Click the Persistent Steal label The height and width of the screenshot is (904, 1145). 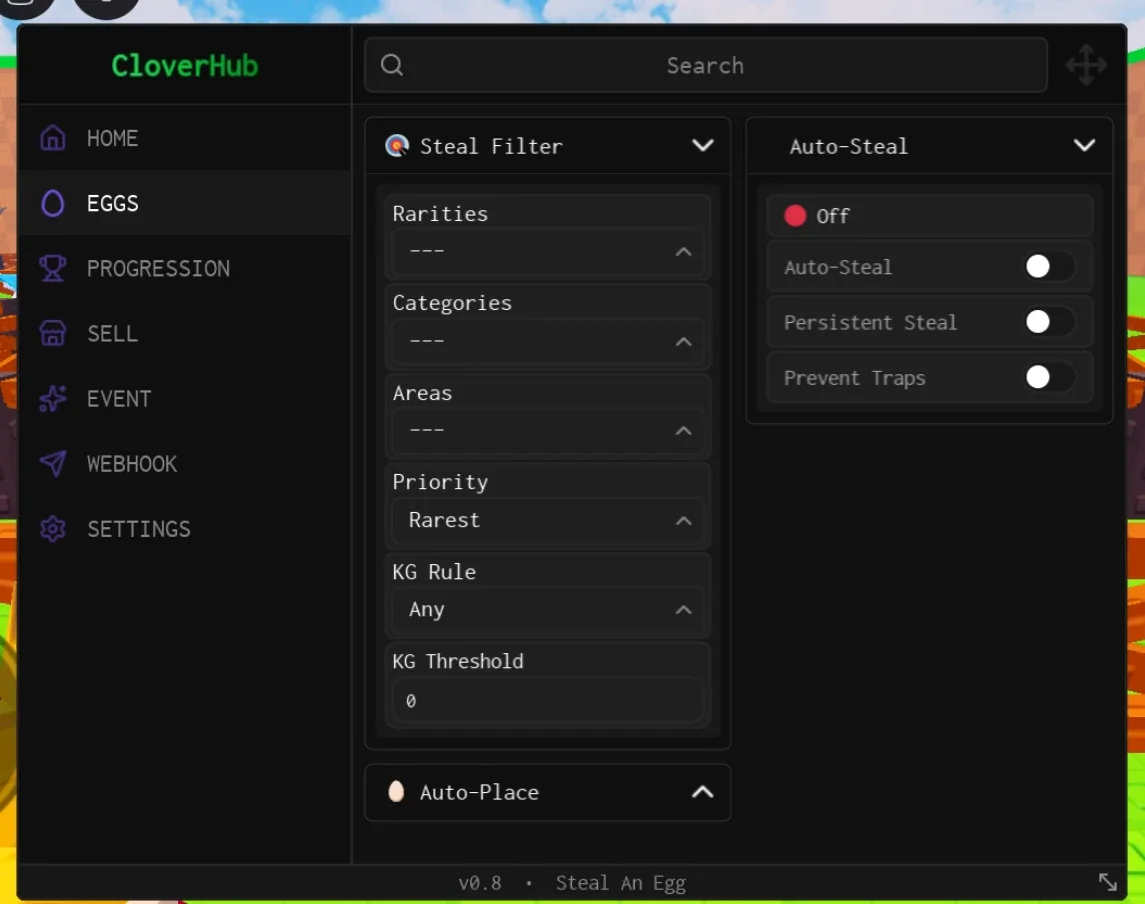(870, 322)
